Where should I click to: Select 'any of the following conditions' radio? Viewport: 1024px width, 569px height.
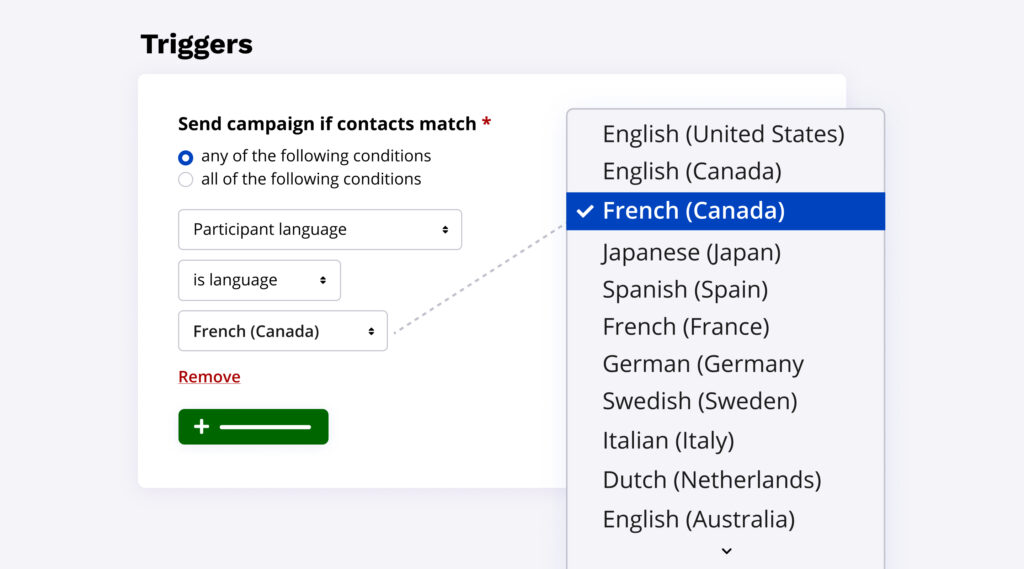pos(186,157)
